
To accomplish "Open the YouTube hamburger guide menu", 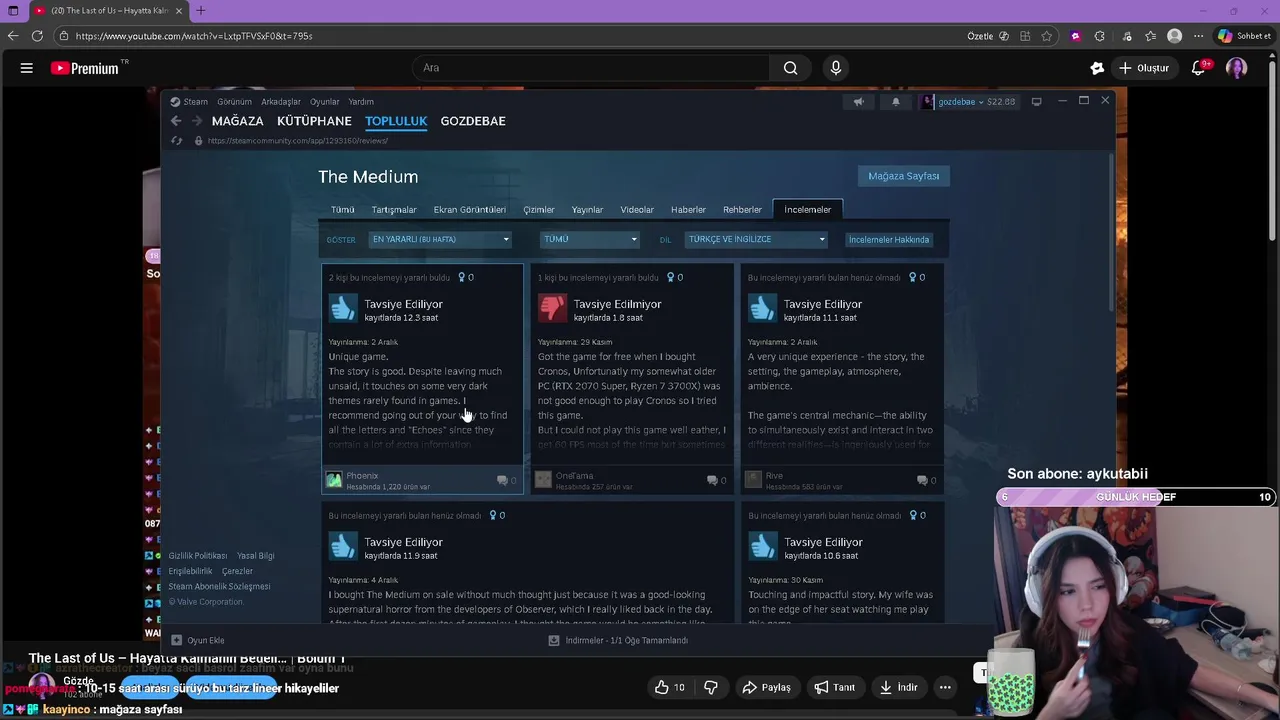I will (x=27, y=68).
